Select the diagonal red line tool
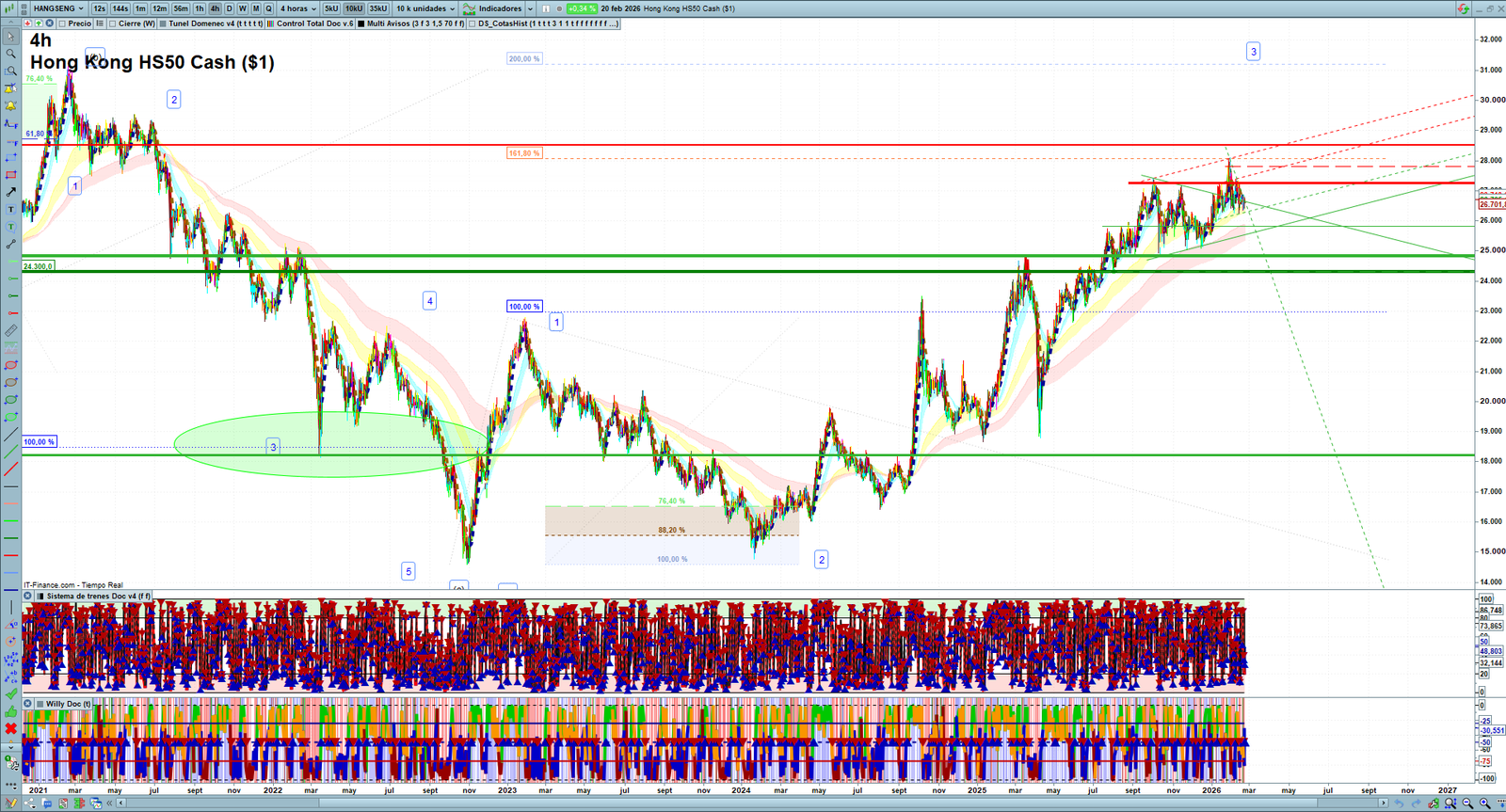The height and width of the screenshot is (812, 1506). tap(10, 469)
